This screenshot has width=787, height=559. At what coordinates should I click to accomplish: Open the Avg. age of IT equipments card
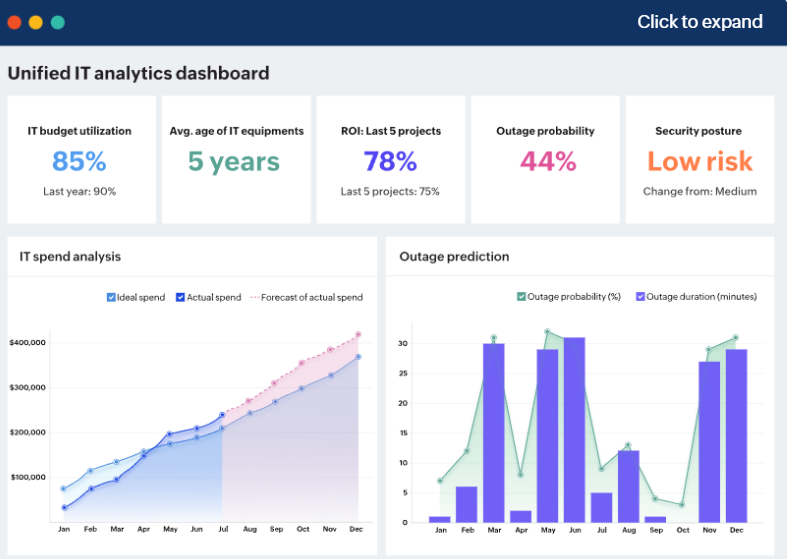coord(235,160)
